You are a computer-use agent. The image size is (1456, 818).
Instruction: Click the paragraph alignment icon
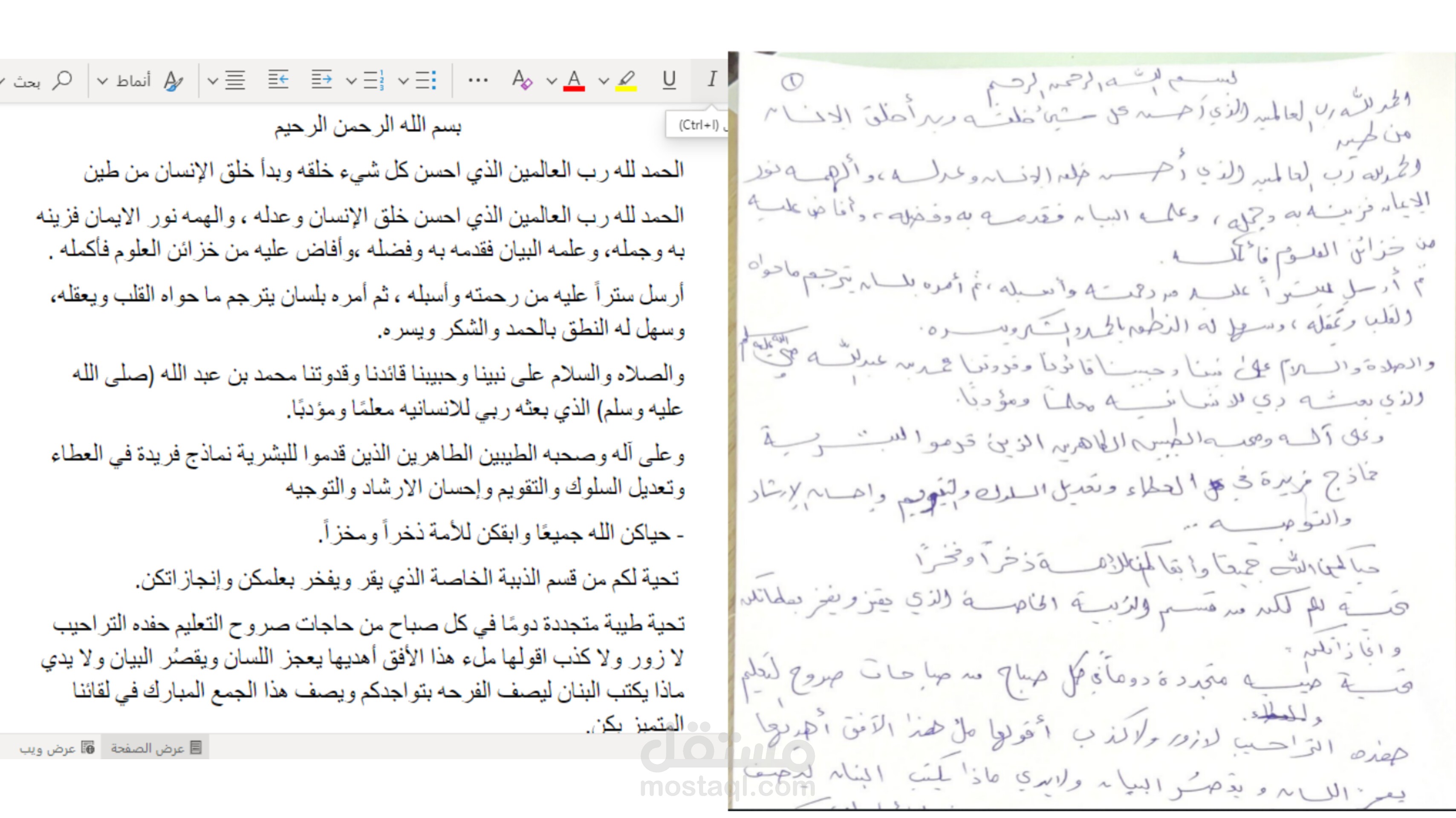point(235,80)
